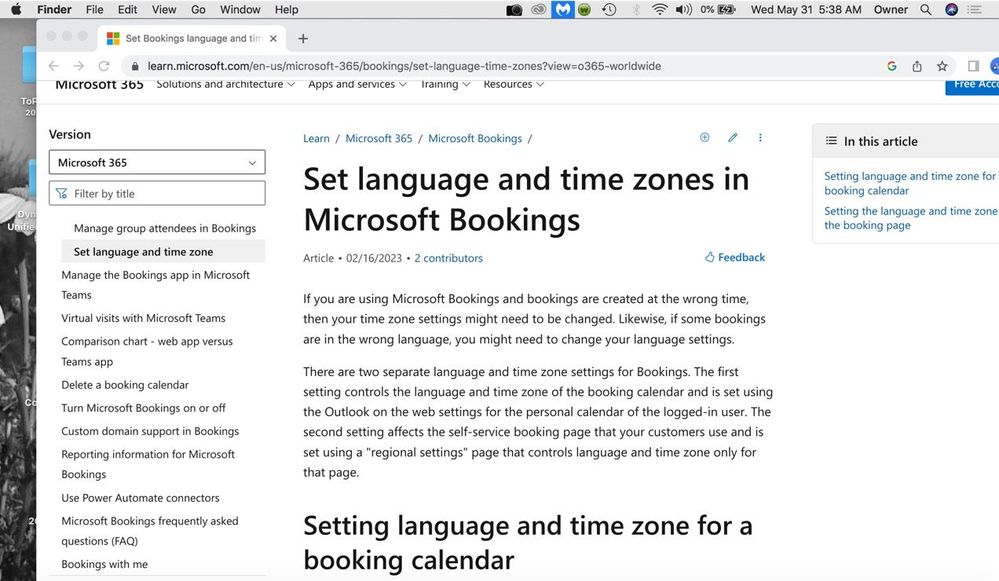This screenshot has height=581, width=999.
Task: Expand Apps and services menu
Action: [x=357, y=84]
